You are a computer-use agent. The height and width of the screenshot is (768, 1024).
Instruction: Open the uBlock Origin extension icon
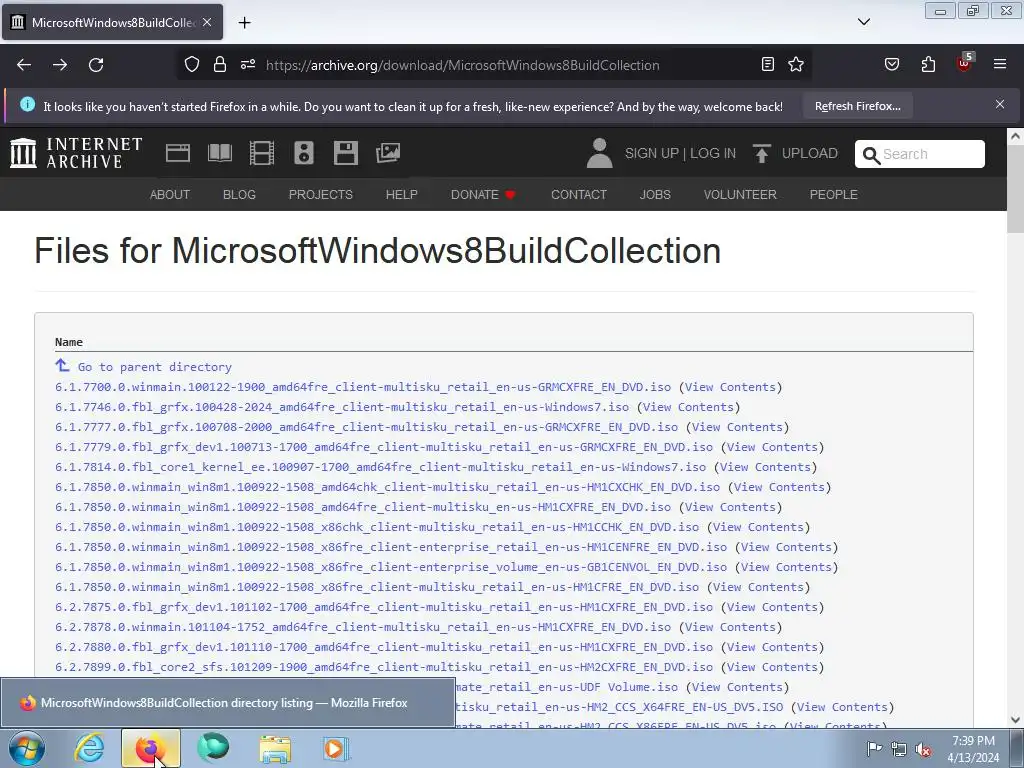click(964, 63)
